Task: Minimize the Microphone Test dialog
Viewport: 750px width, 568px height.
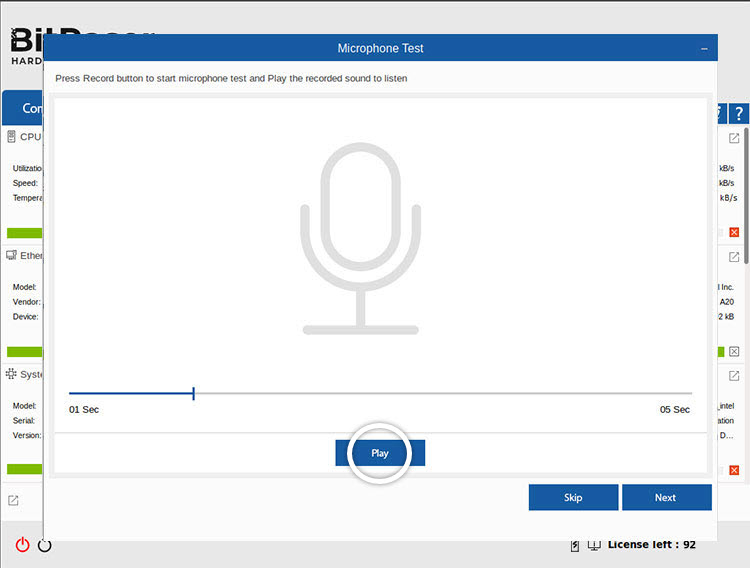Action: click(x=704, y=48)
